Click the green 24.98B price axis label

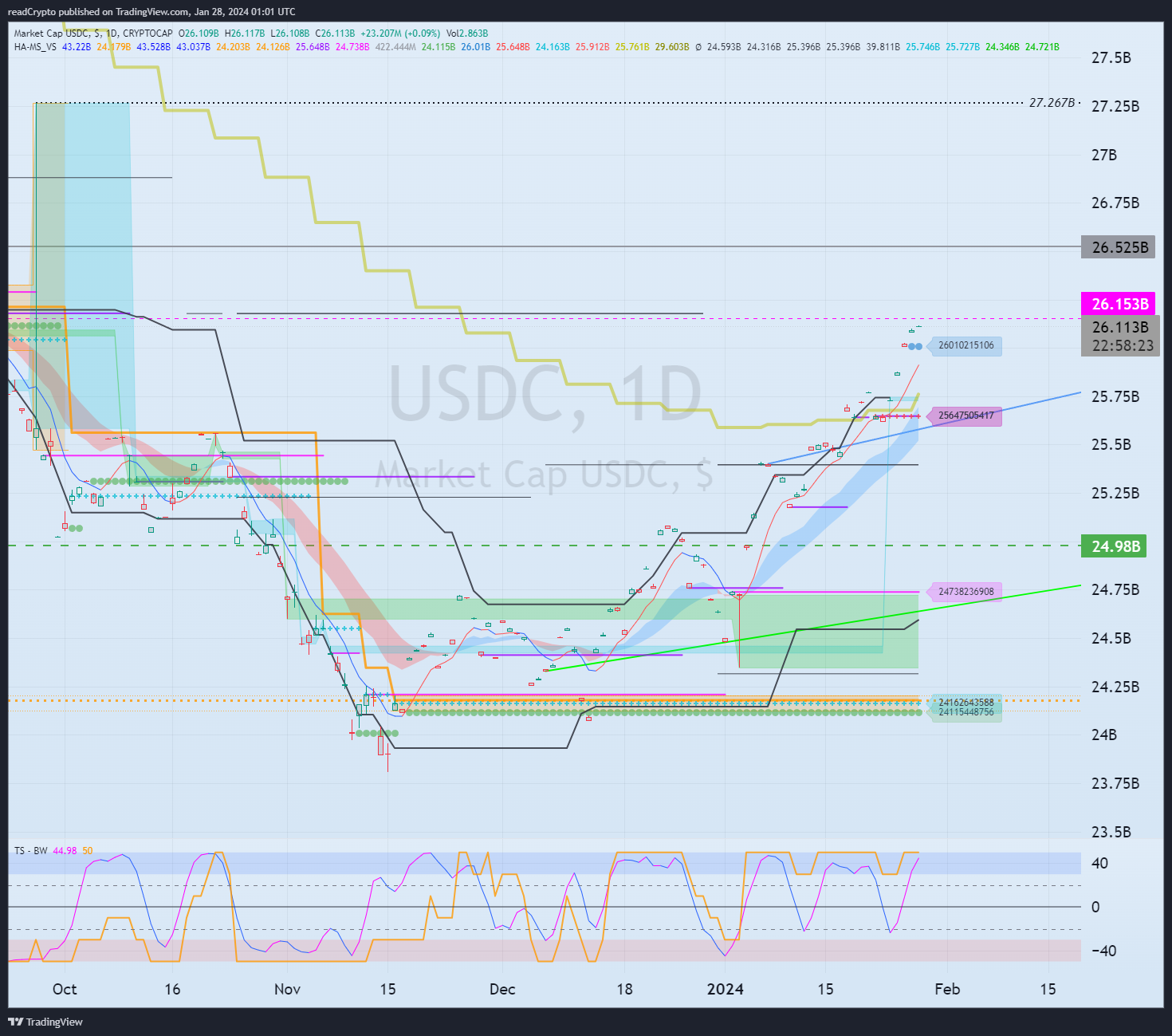(x=1115, y=546)
